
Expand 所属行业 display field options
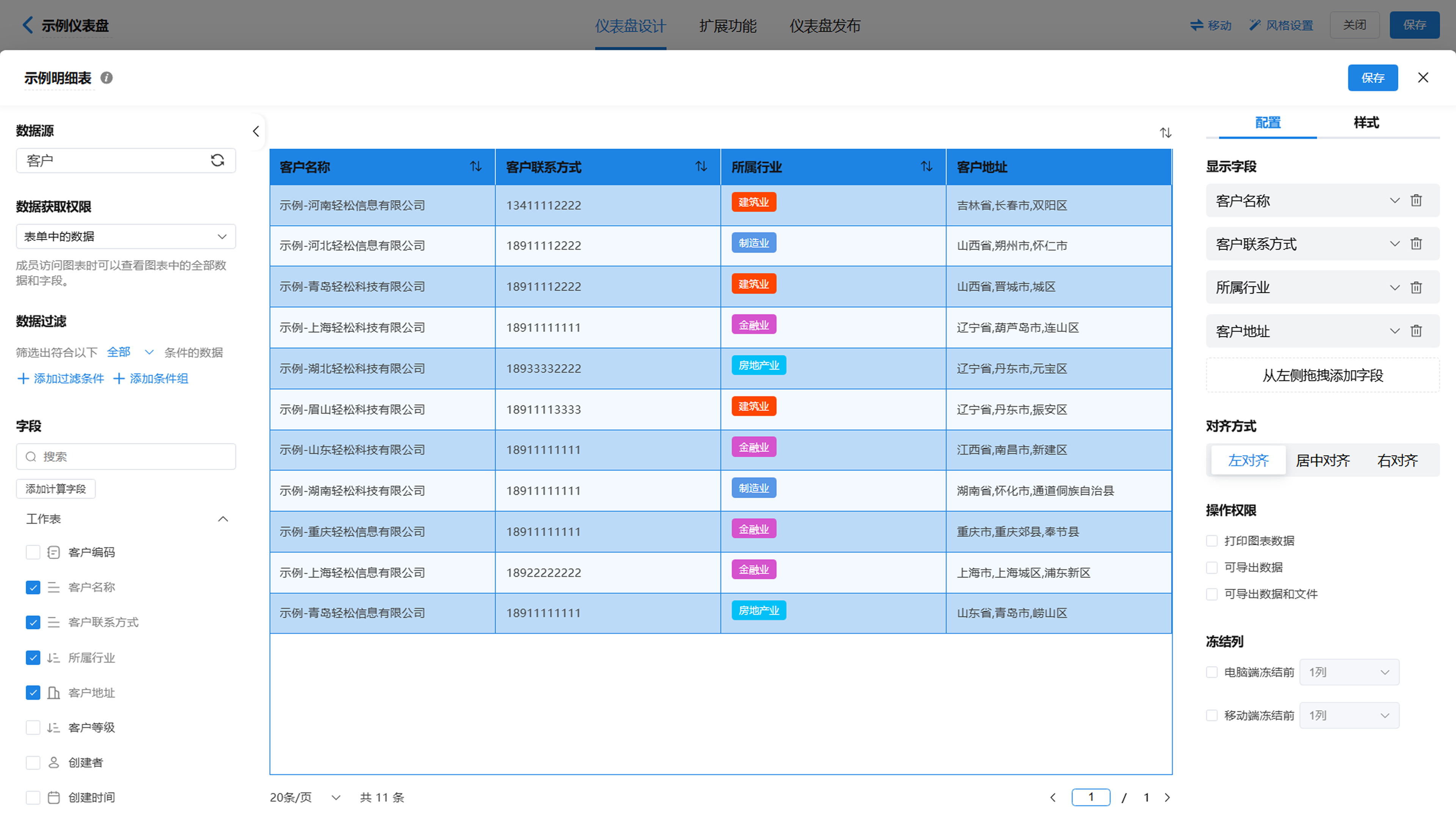1395,288
